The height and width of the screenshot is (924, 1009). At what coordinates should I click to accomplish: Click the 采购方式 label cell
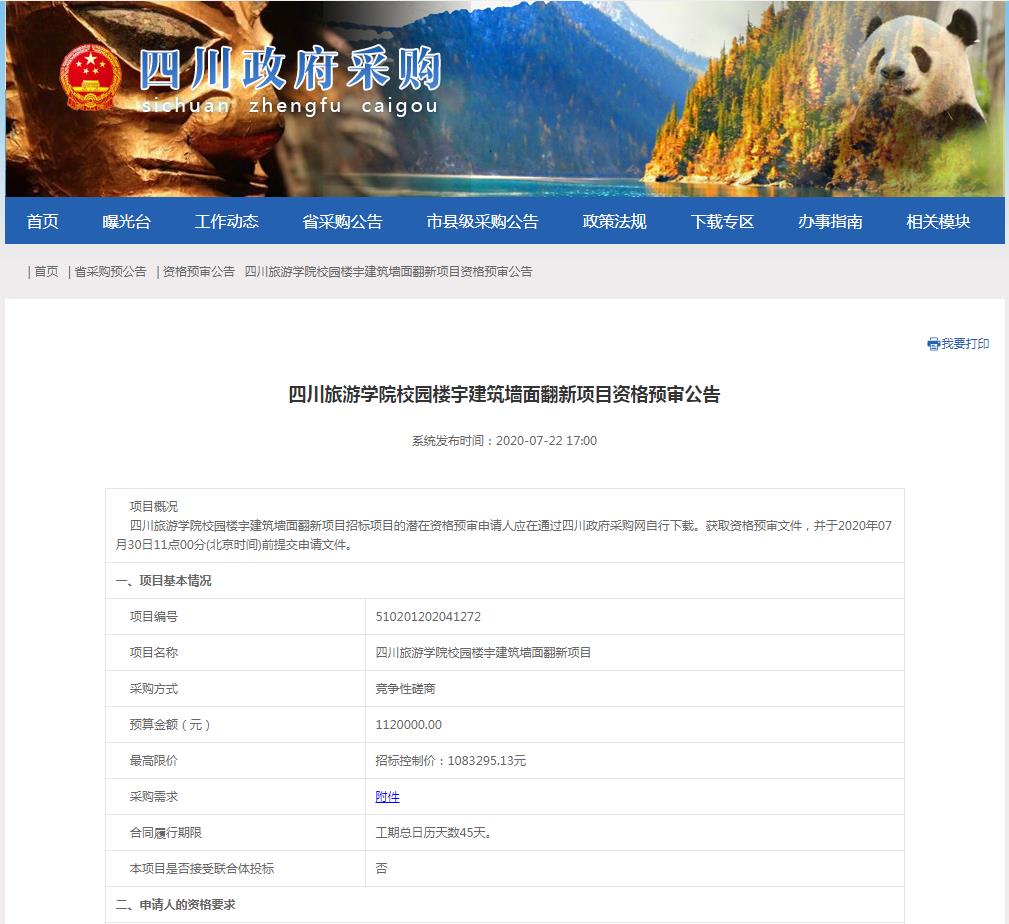pyautogui.click(x=236, y=688)
